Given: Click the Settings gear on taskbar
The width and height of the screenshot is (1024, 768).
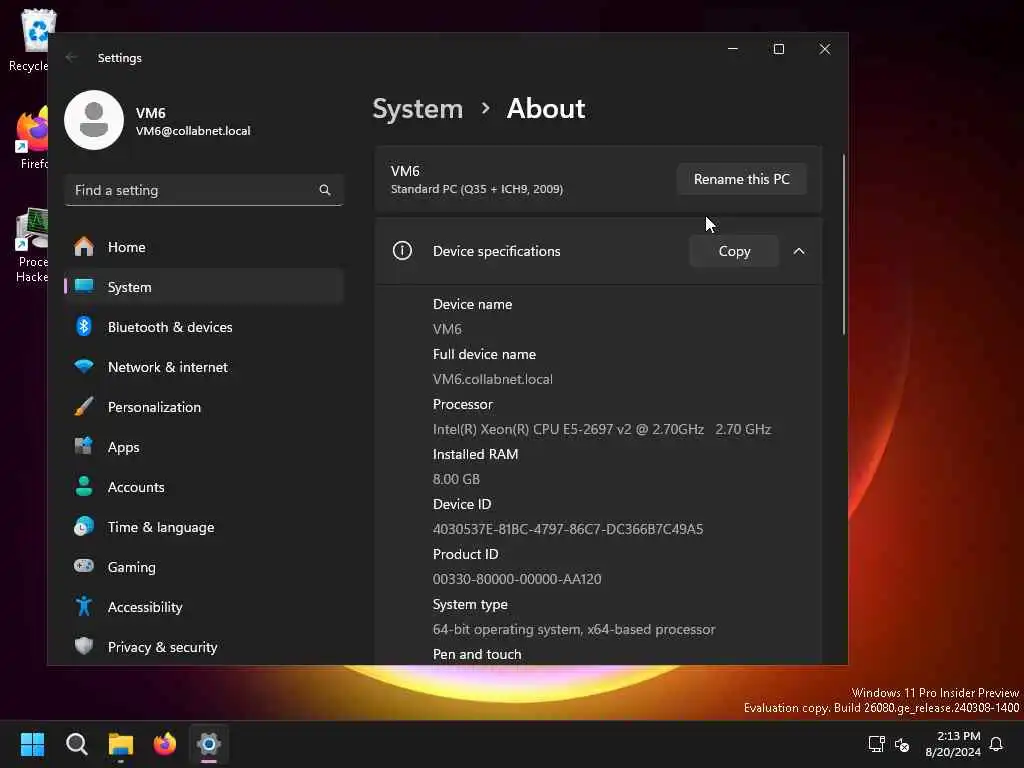Looking at the screenshot, I should tap(209, 744).
